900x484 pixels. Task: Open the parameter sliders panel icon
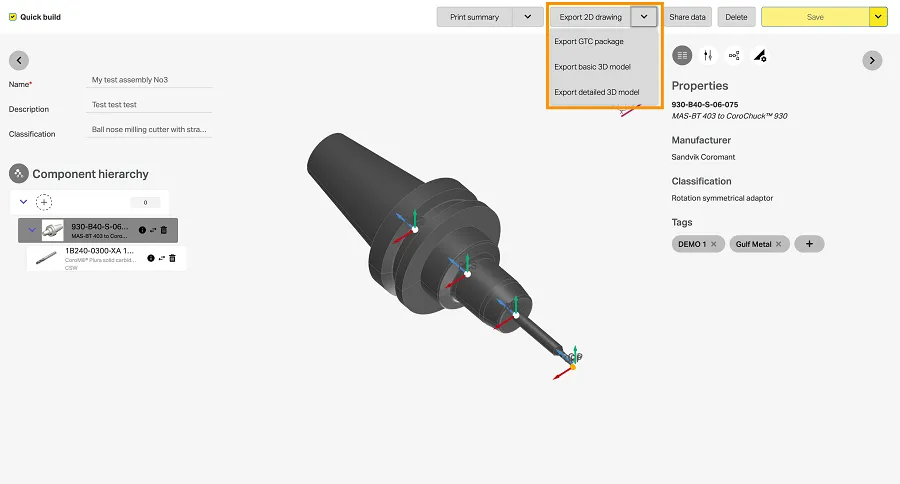pyautogui.click(x=708, y=56)
